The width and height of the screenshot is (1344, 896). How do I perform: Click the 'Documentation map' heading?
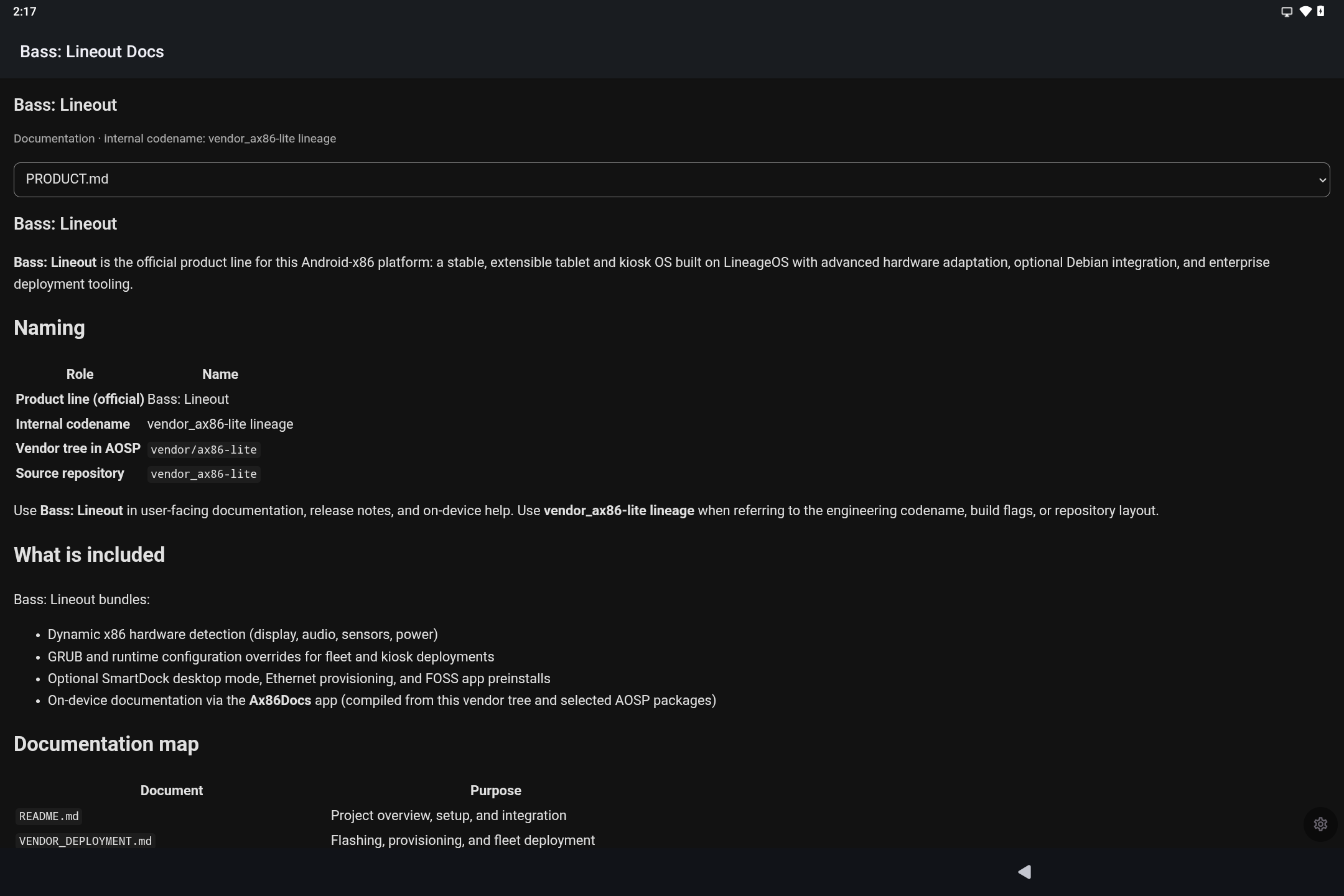tap(106, 744)
